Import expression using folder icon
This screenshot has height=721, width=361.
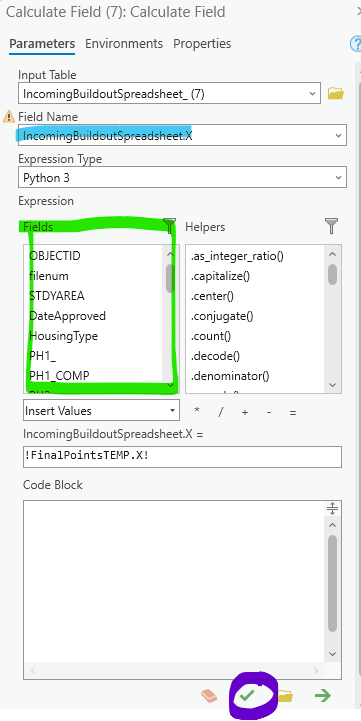[x=286, y=696]
